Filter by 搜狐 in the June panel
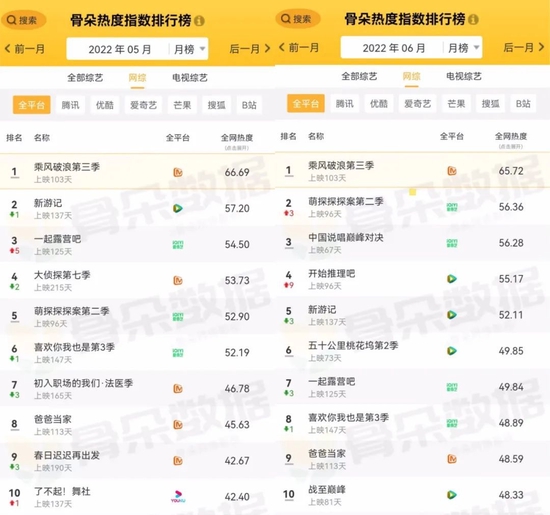The height and width of the screenshot is (515, 550). (x=490, y=103)
